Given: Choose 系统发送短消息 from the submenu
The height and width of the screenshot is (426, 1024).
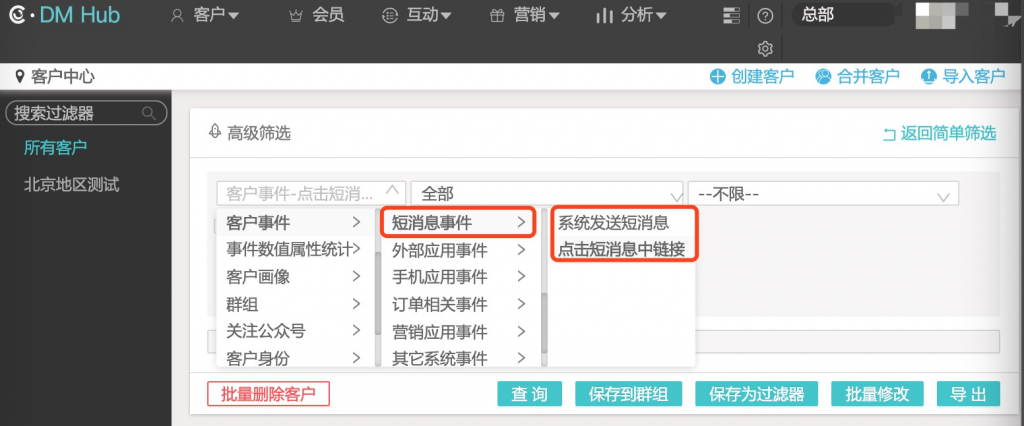Looking at the screenshot, I should point(613,222).
